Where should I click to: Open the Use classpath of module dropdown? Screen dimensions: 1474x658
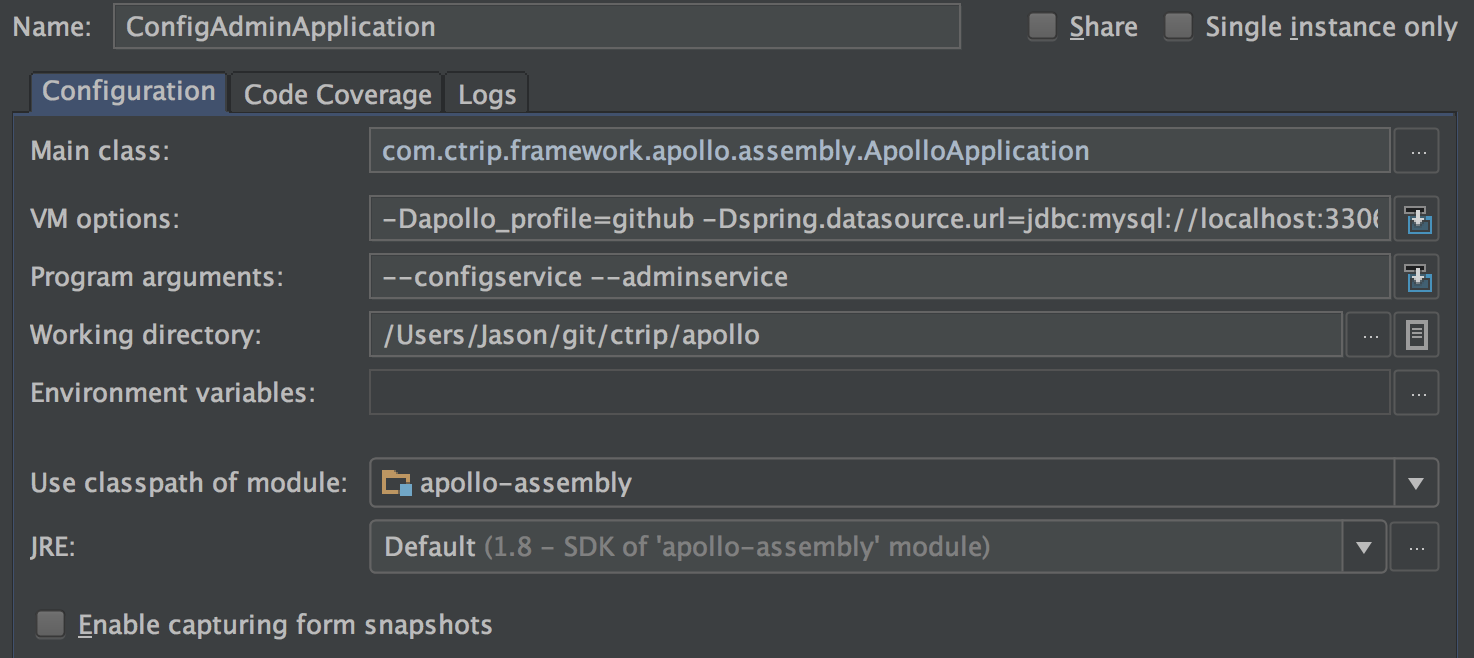pos(1414,482)
